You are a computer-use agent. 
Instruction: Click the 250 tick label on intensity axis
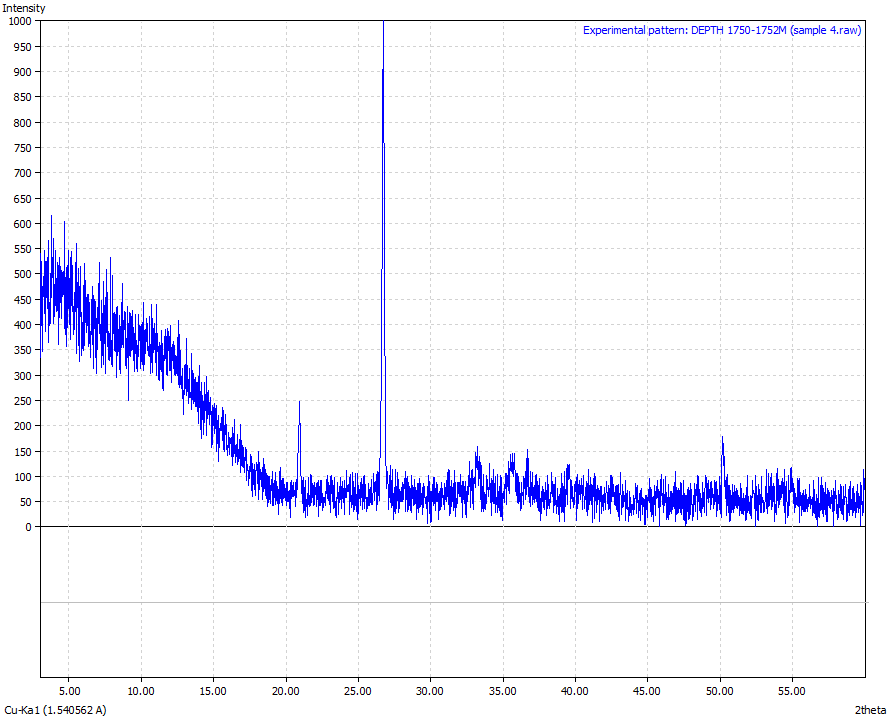click(x=24, y=401)
